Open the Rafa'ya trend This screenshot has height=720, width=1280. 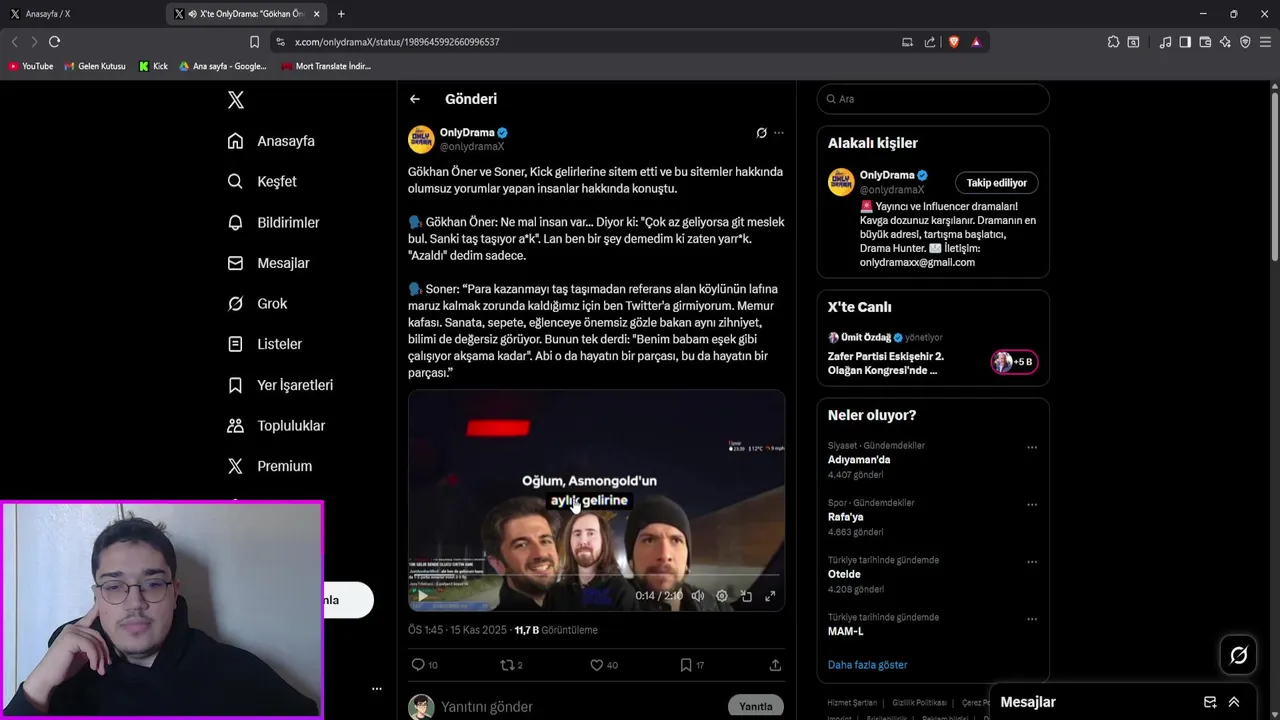point(845,517)
